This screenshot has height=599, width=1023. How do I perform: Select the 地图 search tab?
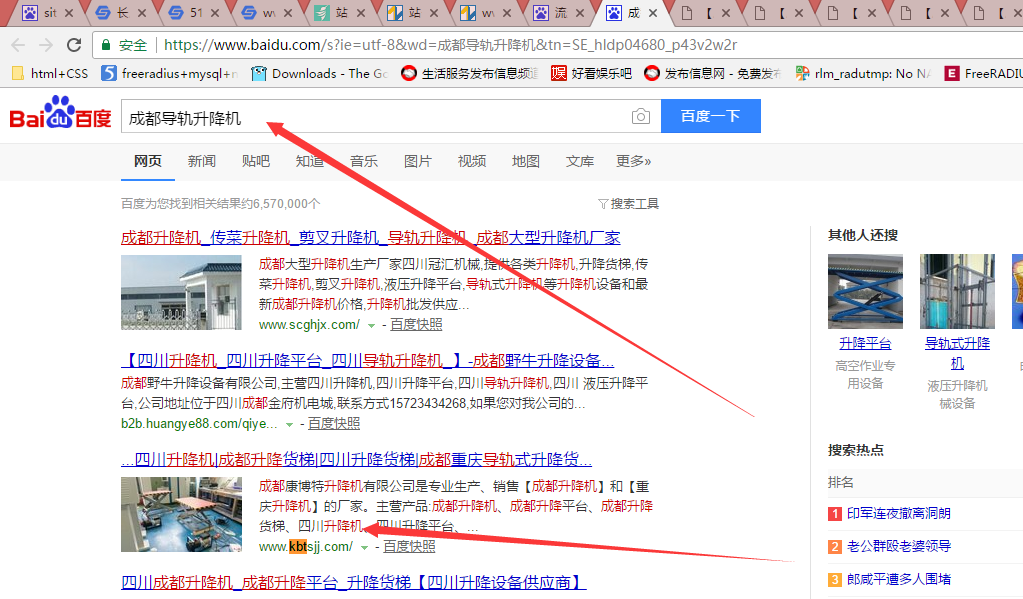526,161
